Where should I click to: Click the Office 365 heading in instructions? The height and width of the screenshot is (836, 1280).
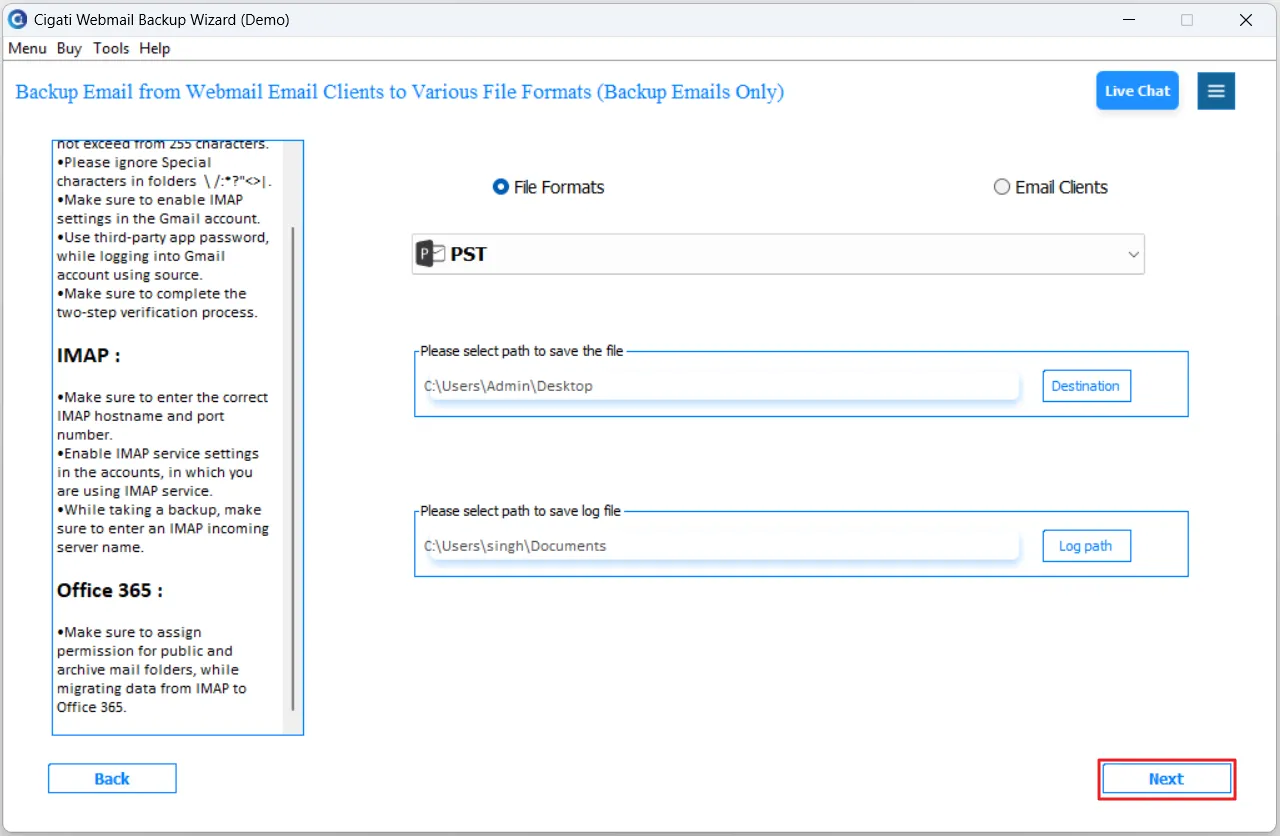(110, 590)
